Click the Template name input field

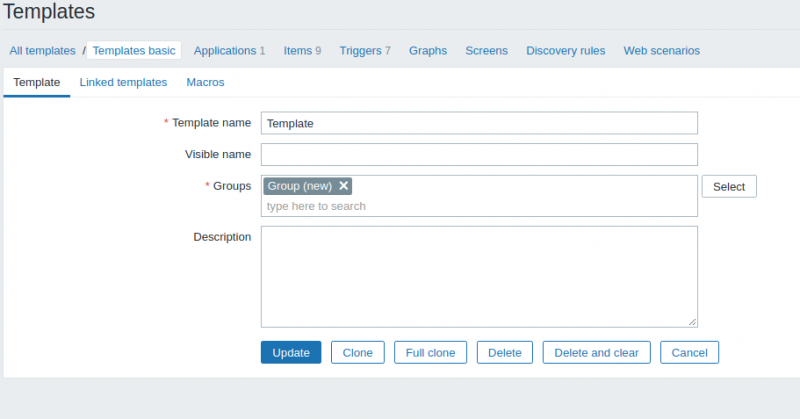coord(478,123)
